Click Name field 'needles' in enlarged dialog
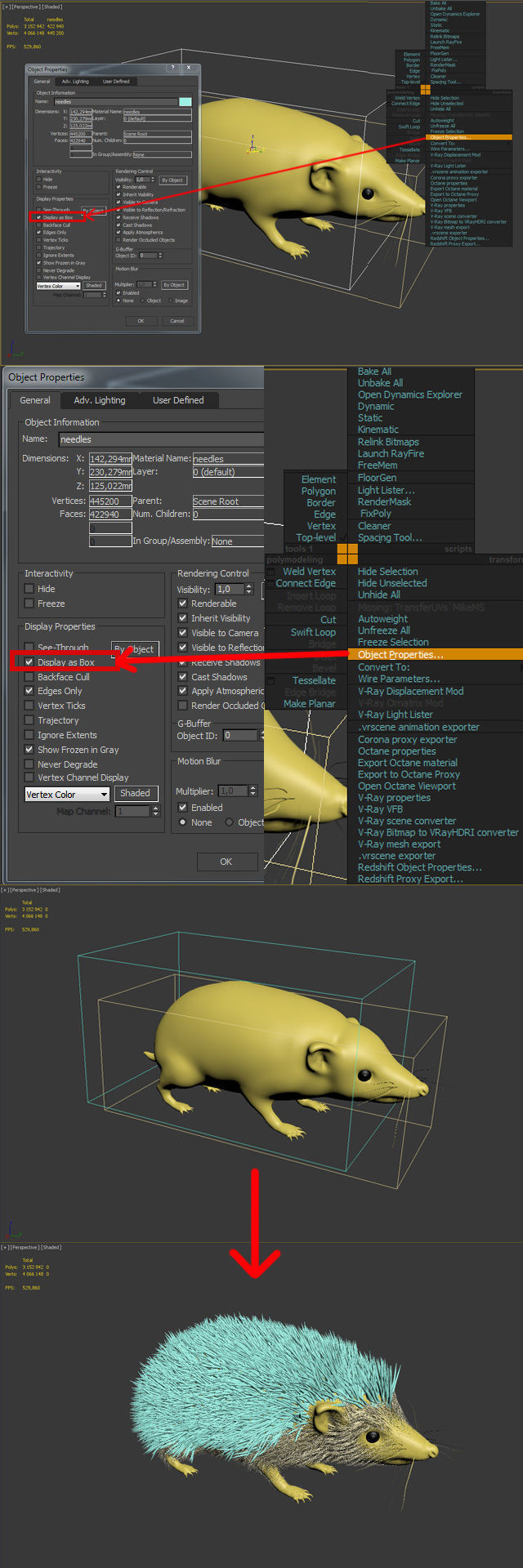The width and height of the screenshot is (523, 1568). click(161, 439)
